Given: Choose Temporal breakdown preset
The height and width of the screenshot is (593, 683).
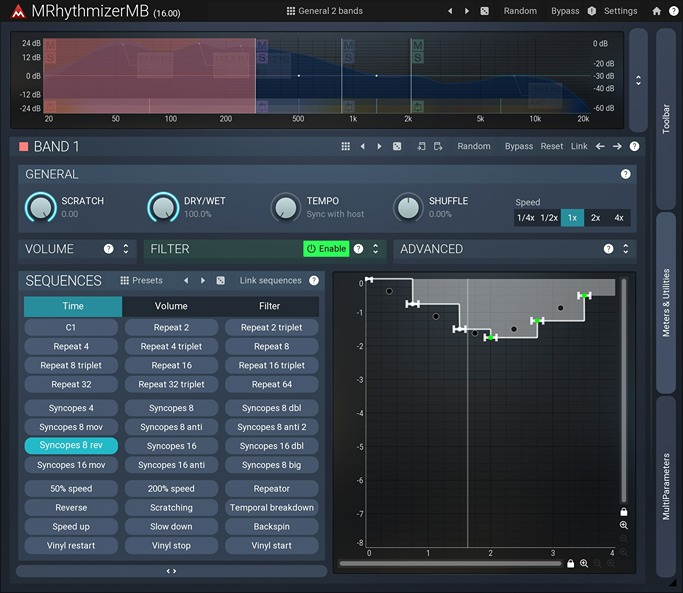Looking at the screenshot, I should 271,508.
